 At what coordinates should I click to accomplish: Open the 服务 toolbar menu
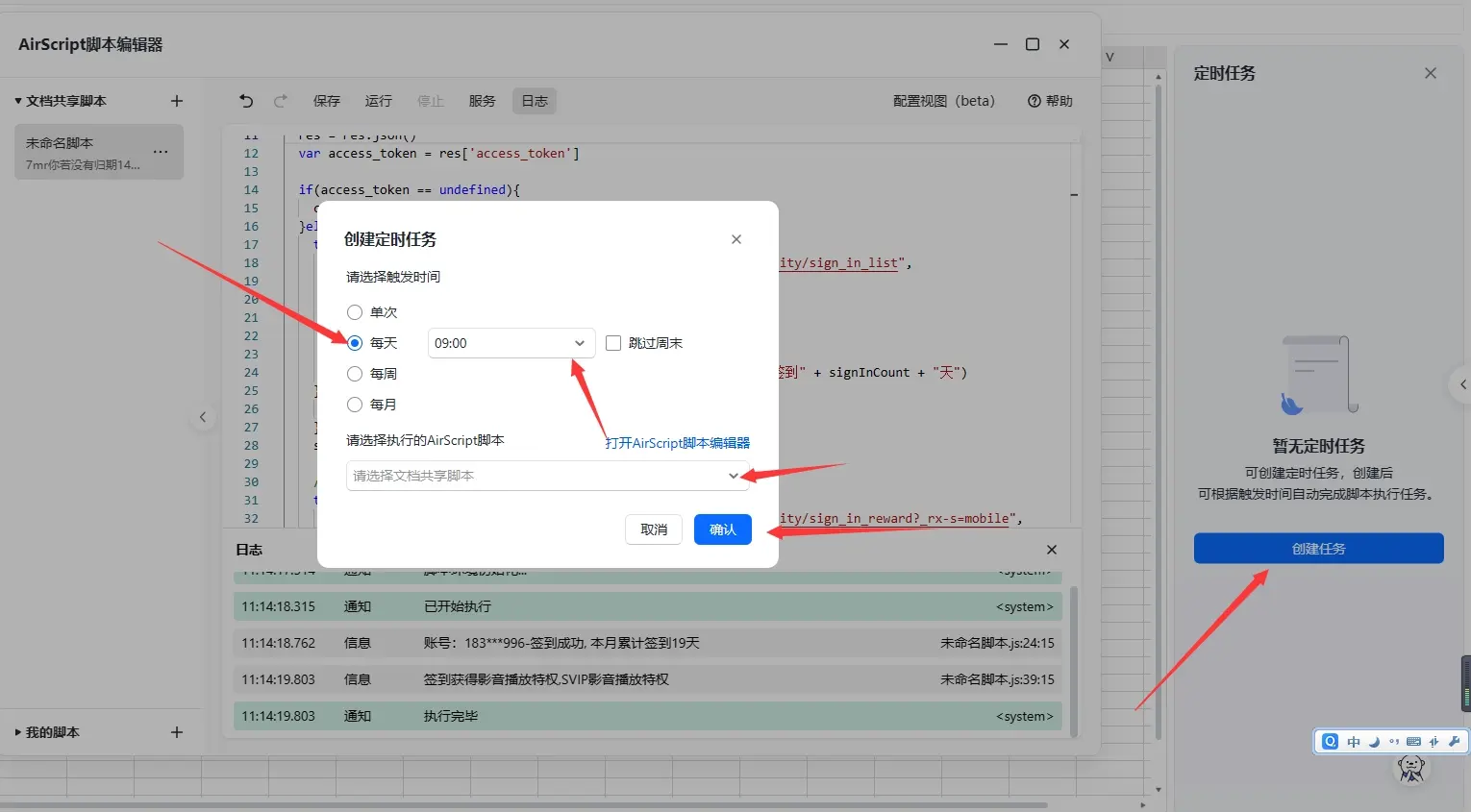[483, 101]
